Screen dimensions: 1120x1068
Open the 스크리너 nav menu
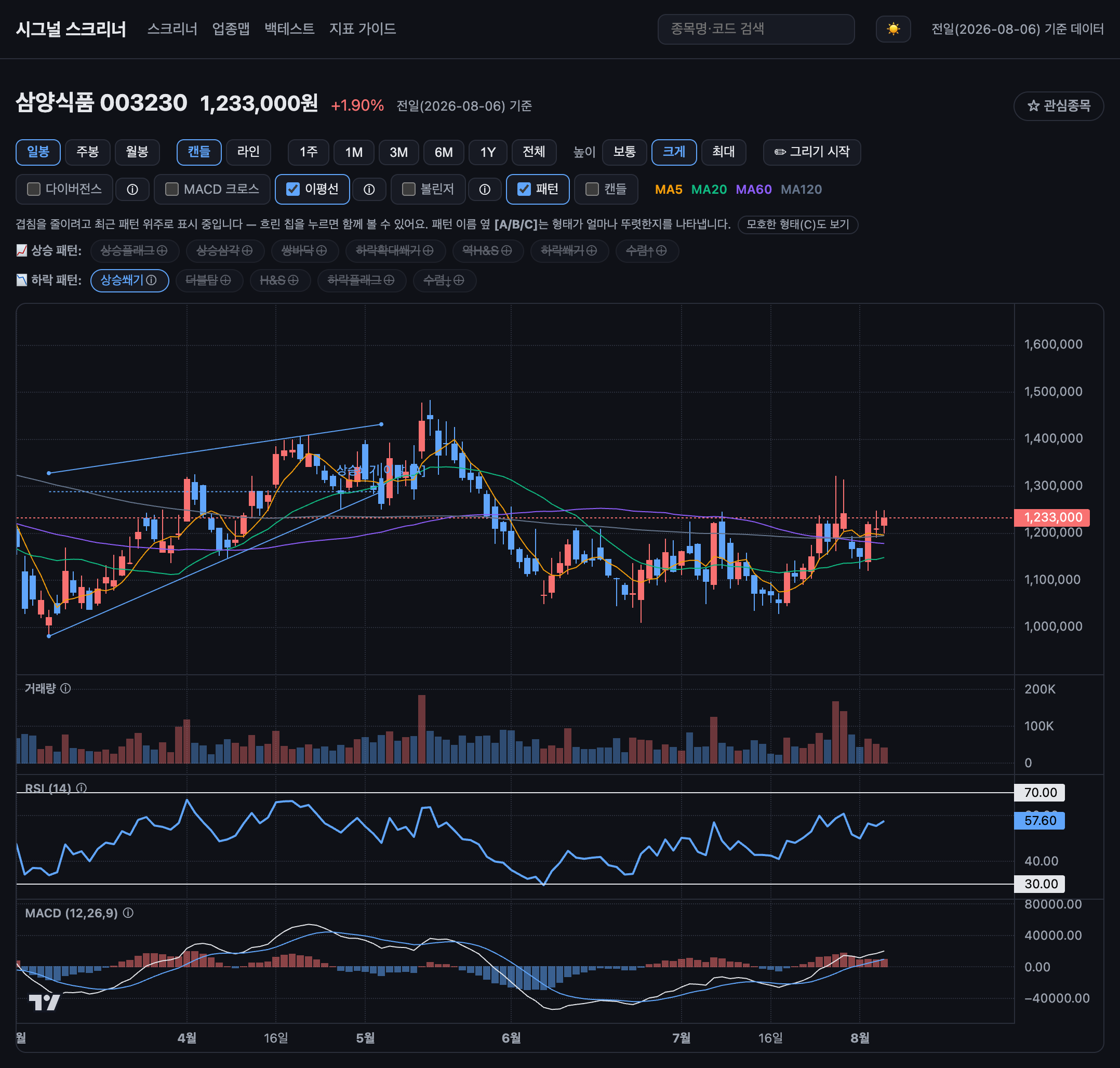(x=172, y=29)
